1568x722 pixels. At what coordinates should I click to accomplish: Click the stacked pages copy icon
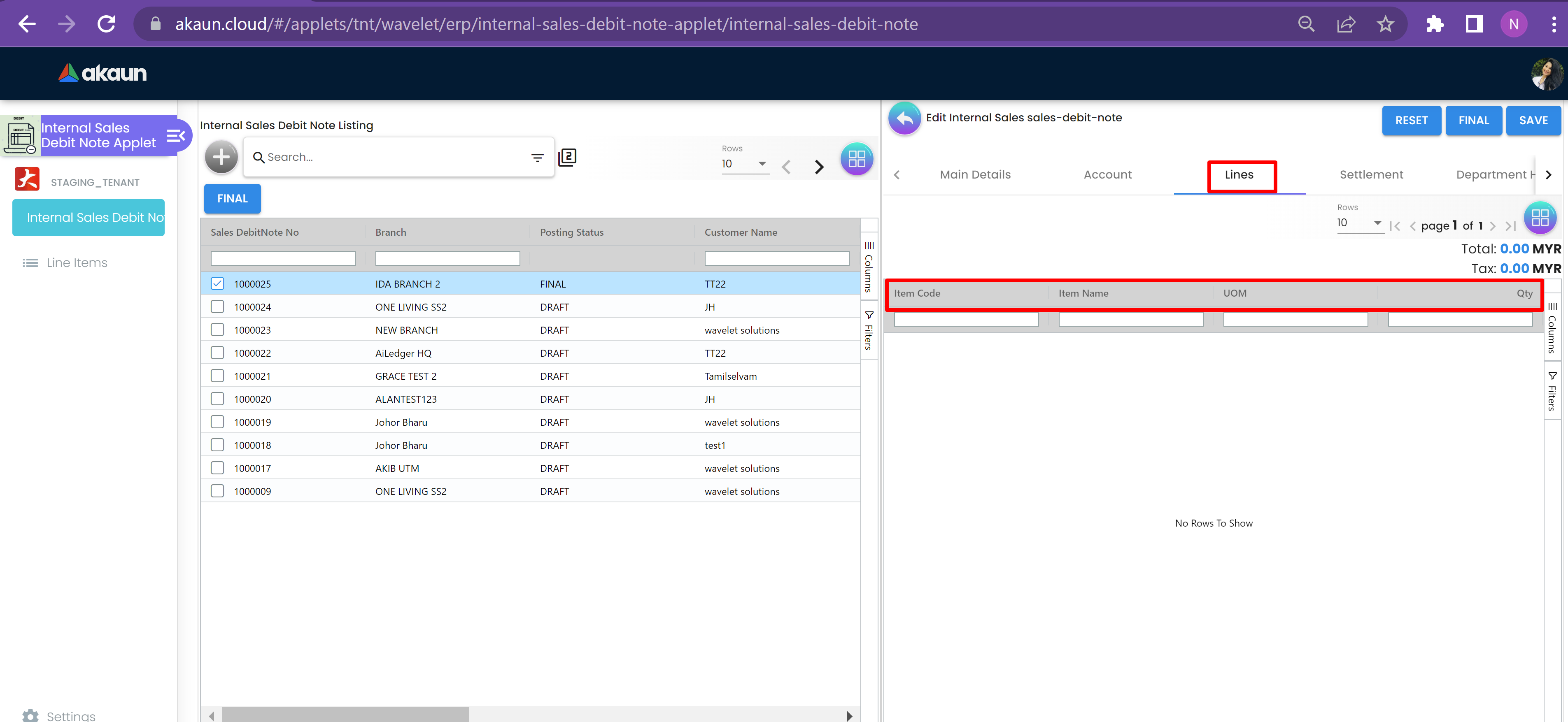[567, 158]
